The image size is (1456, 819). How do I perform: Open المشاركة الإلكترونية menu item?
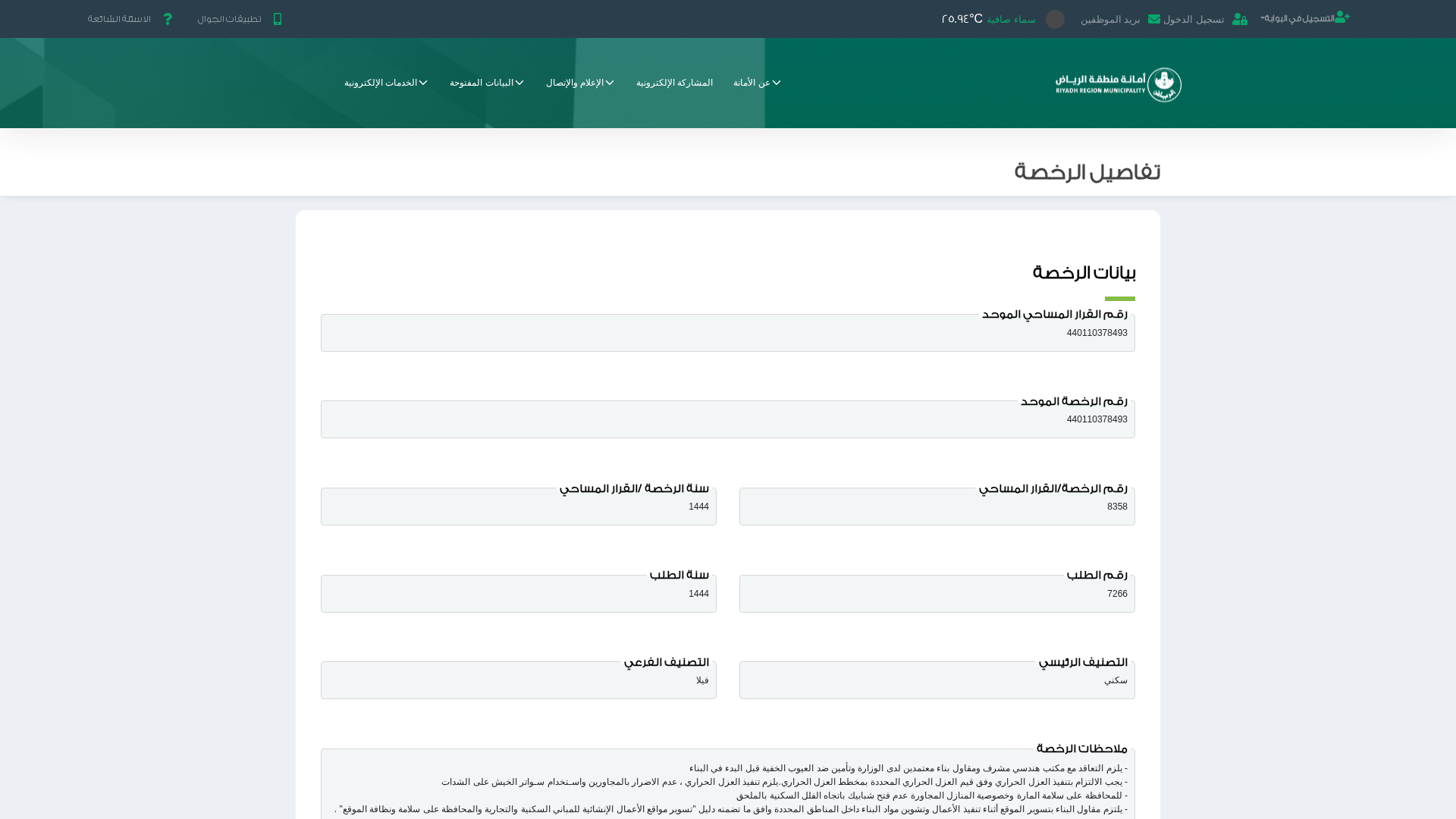[x=674, y=83]
